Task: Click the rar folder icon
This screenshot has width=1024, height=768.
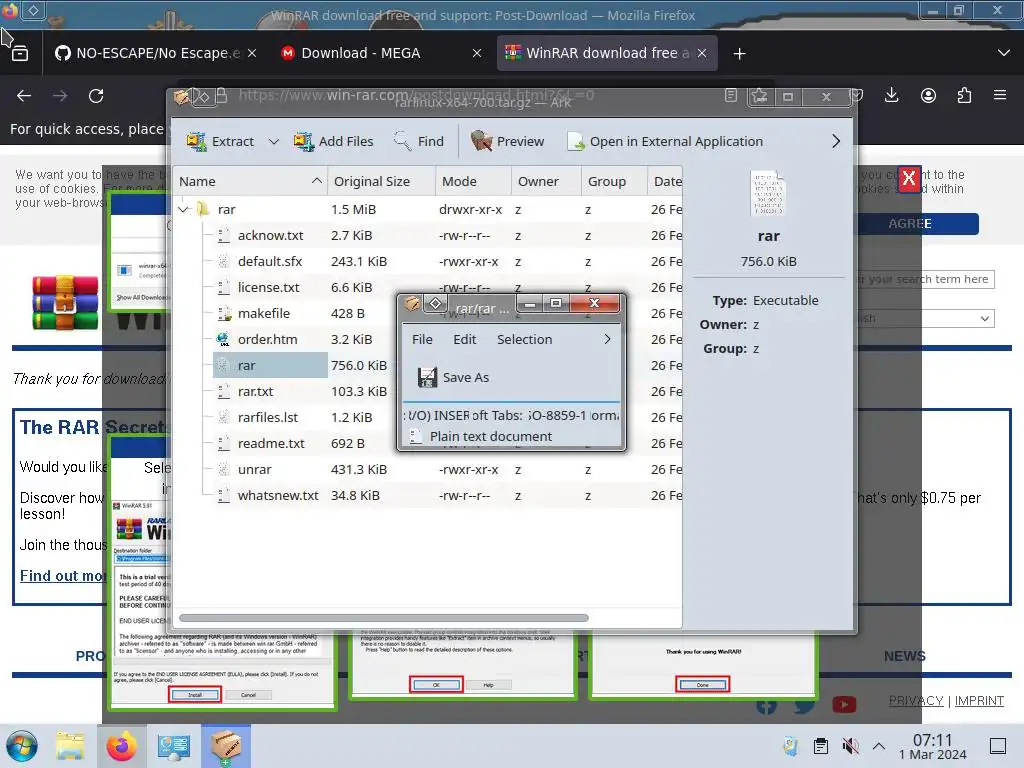Action: [204, 209]
